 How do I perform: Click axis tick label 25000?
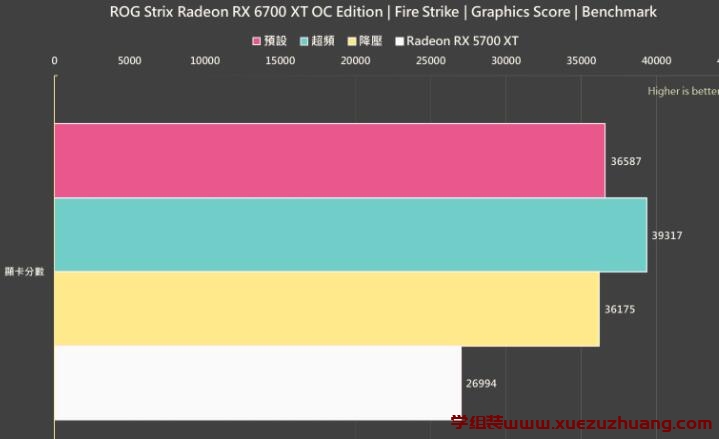431,61
